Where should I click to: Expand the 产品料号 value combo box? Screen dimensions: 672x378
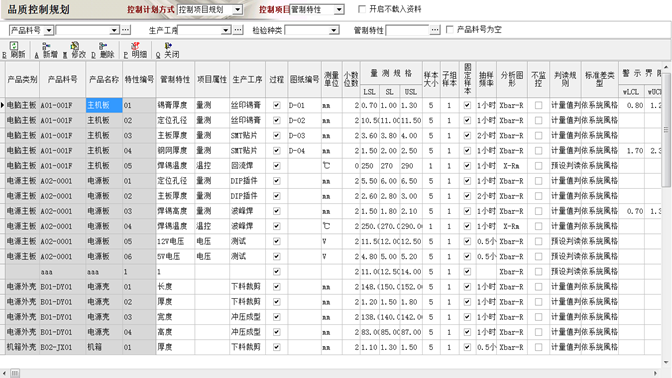pos(114,30)
